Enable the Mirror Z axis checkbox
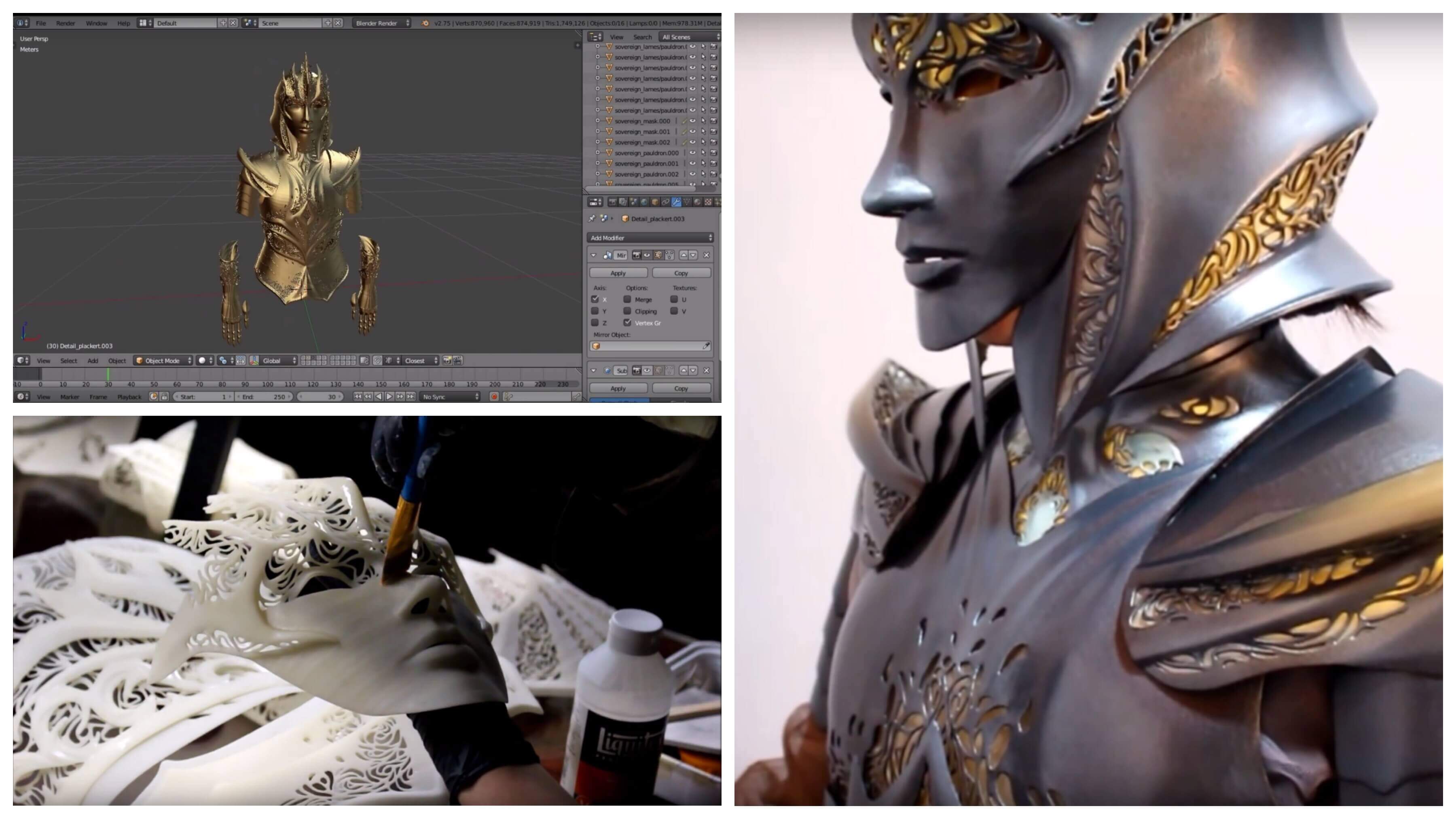This screenshot has width=1456, height=819. (x=595, y=323)
